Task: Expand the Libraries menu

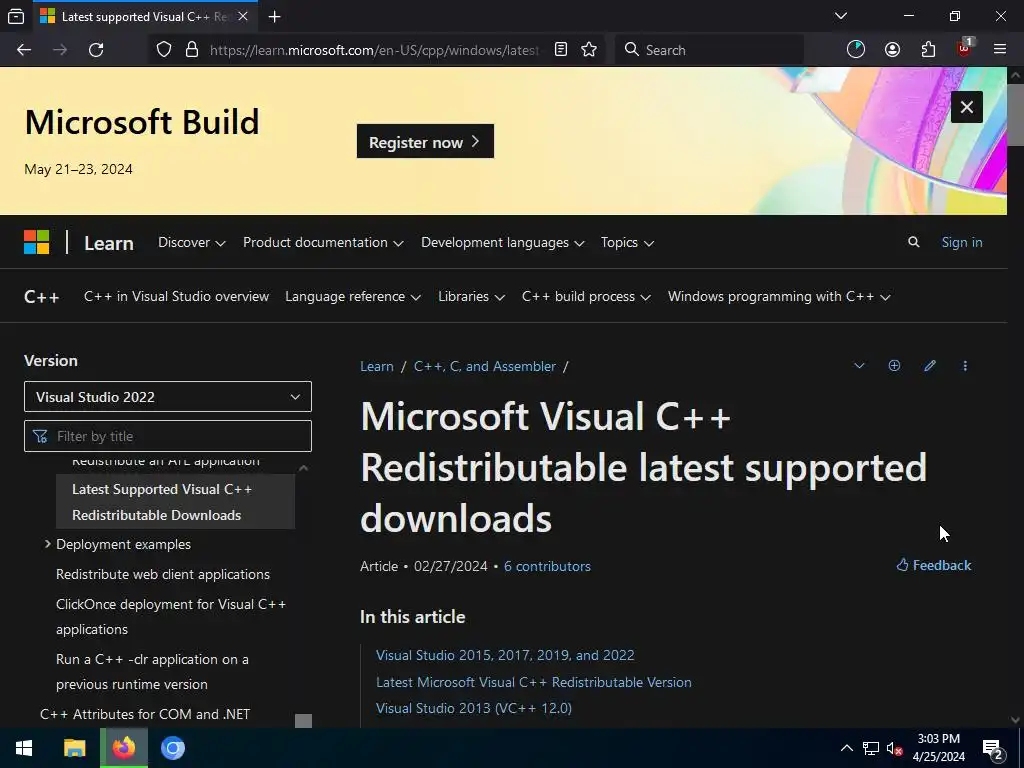Action: point(472,296)
